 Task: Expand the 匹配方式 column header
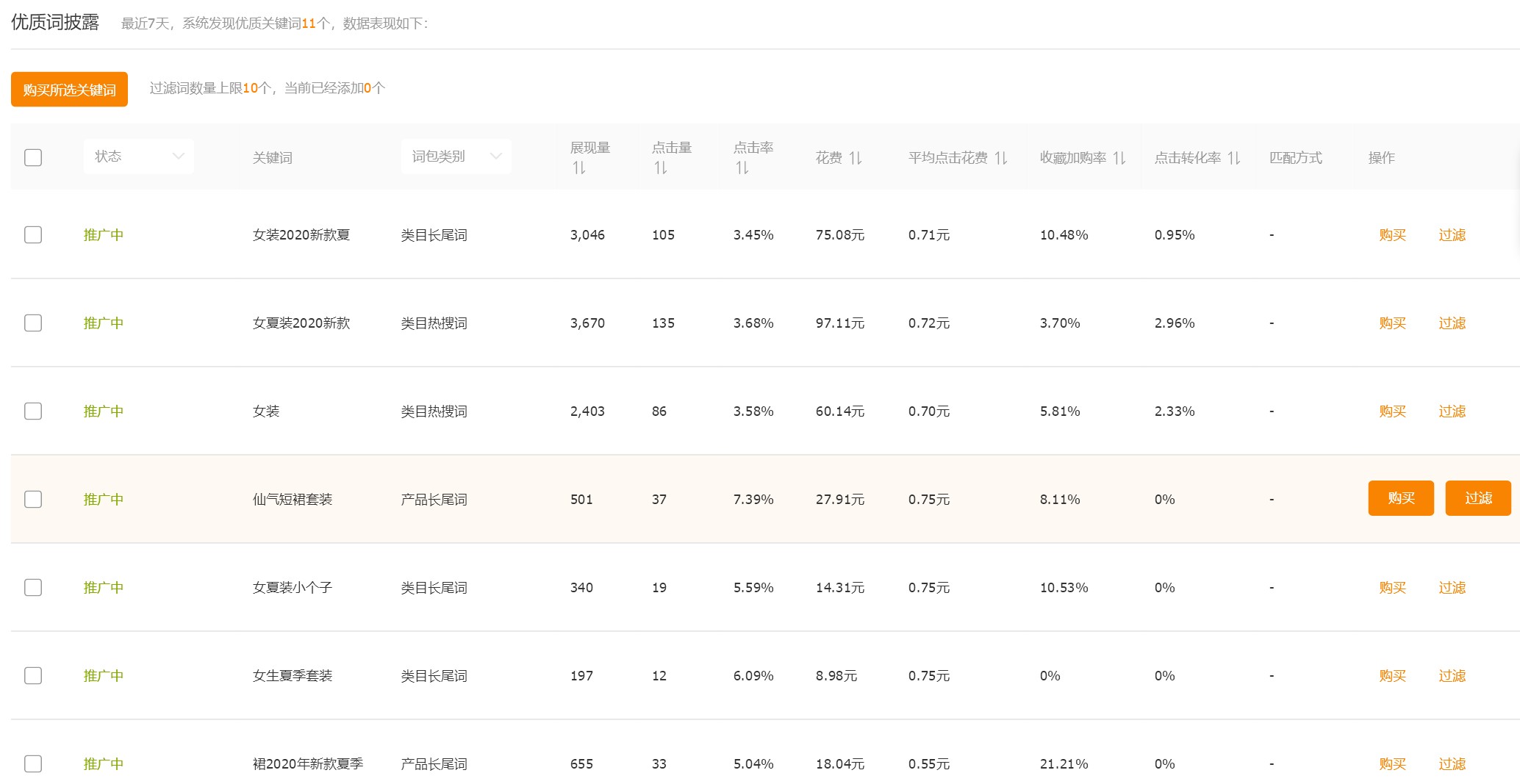[1296, 157]
